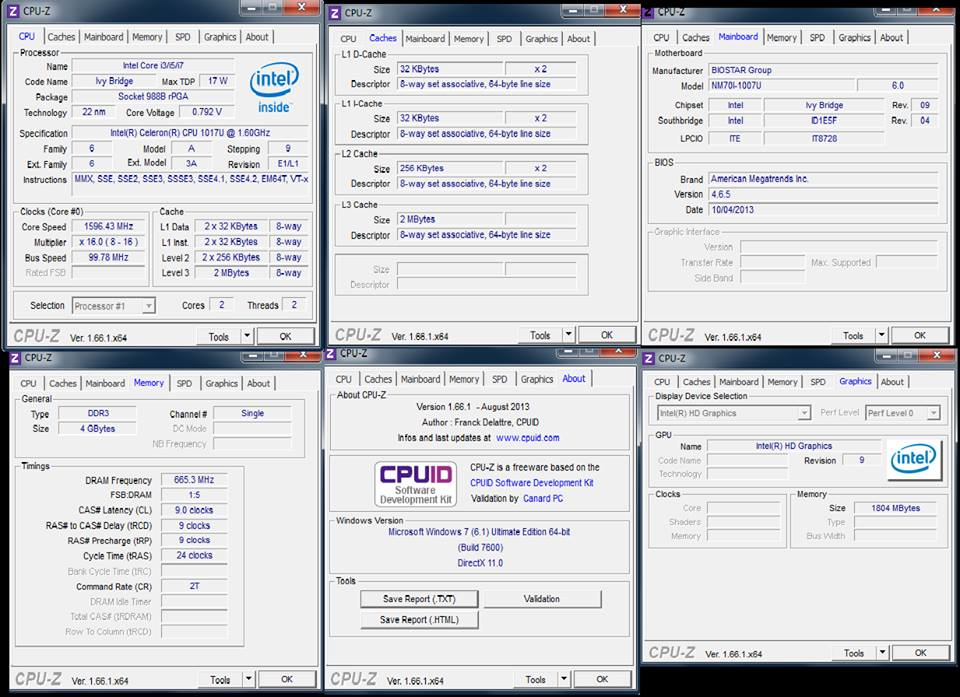Open the Tools dropdown arrow in the Caches window
The width and height of the screenshot is (960, 697).
point(568,334)
